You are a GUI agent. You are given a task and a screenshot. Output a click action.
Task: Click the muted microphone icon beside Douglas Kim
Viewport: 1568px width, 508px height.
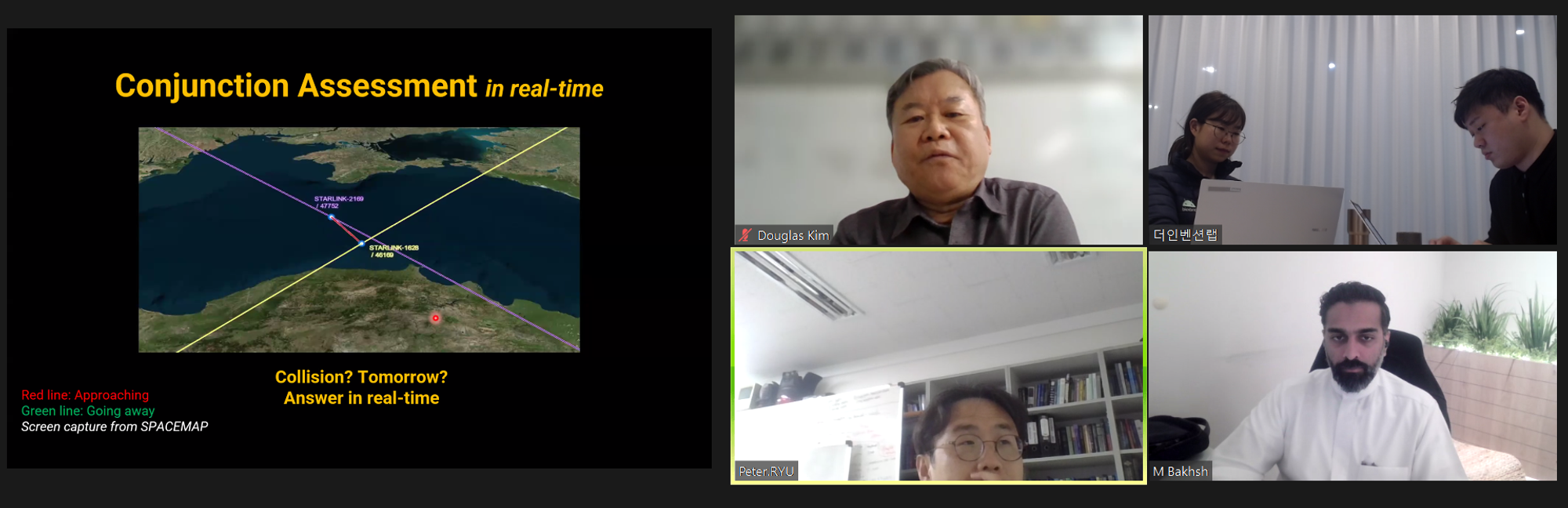point(746,235)
